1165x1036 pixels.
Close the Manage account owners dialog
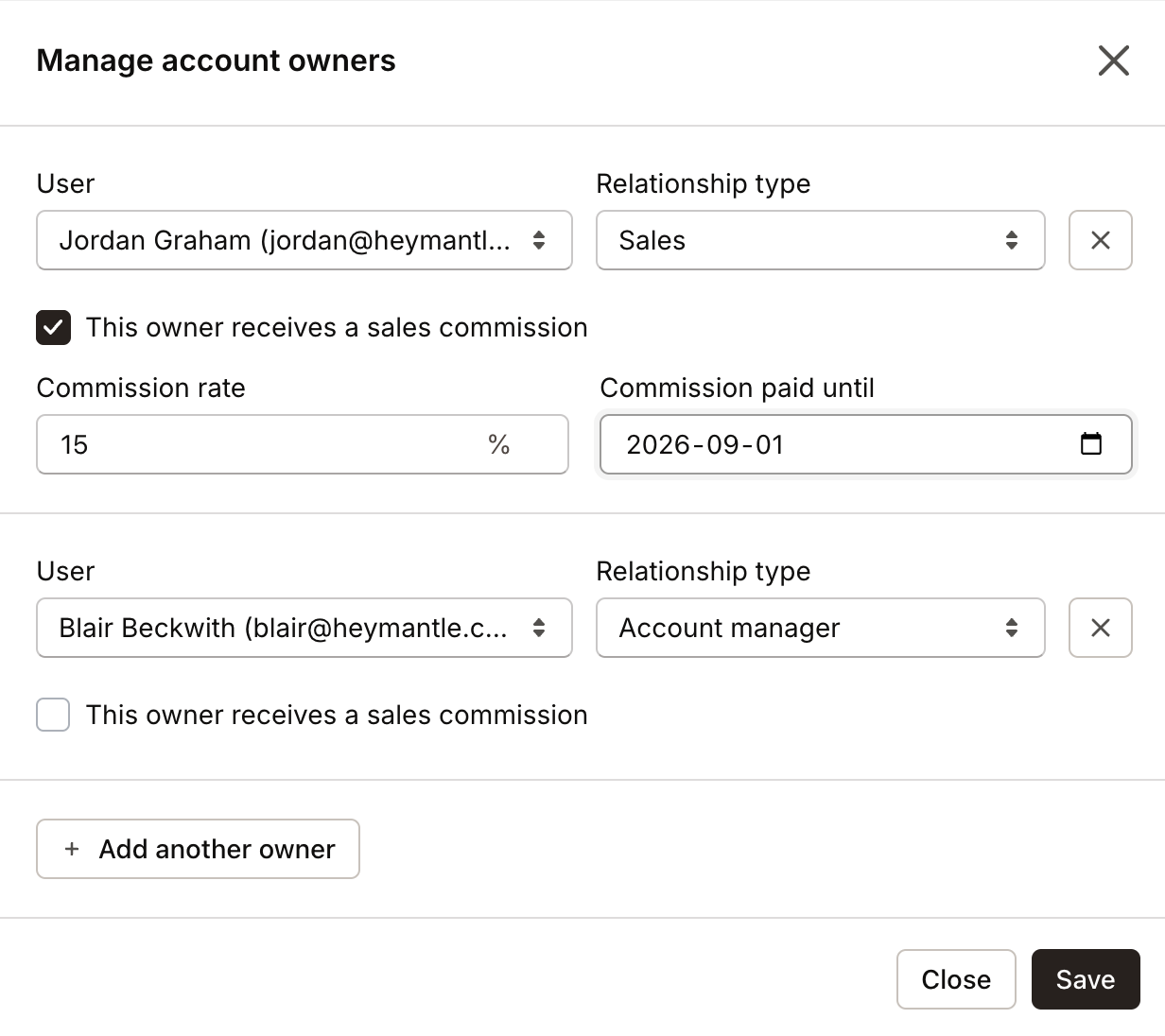click(x=1113, y=60)
